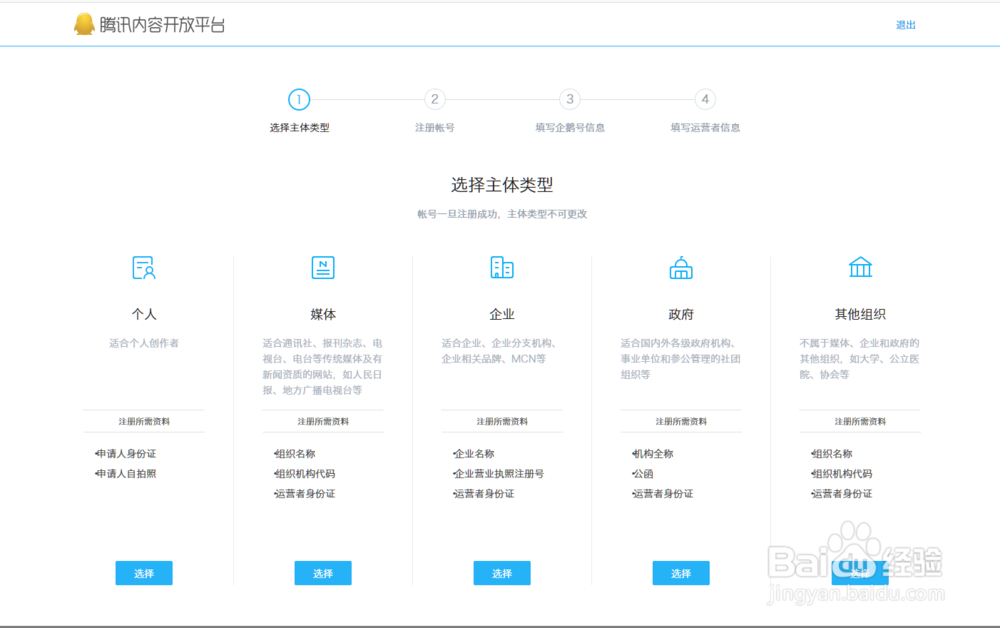This screenshot has width=1000, height=628.
Task: Click 运营者身份证 under 企业
Action: click(484, 493)
